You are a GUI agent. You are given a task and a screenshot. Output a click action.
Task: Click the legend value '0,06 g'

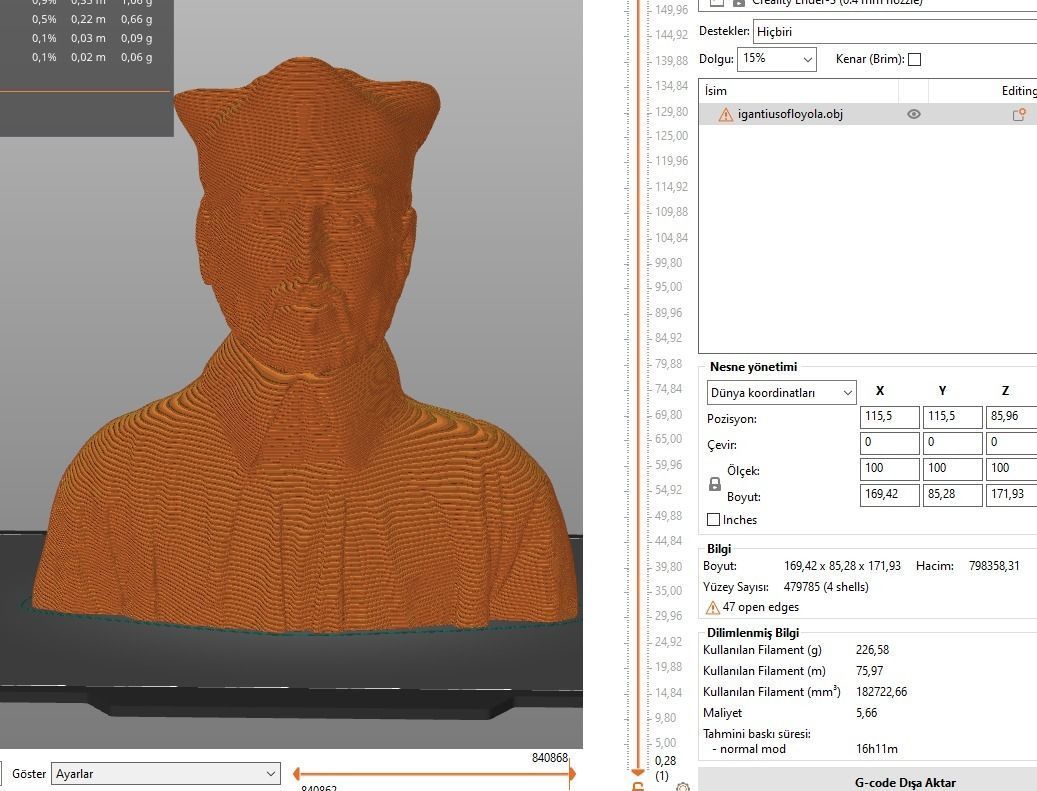(136, 58)
